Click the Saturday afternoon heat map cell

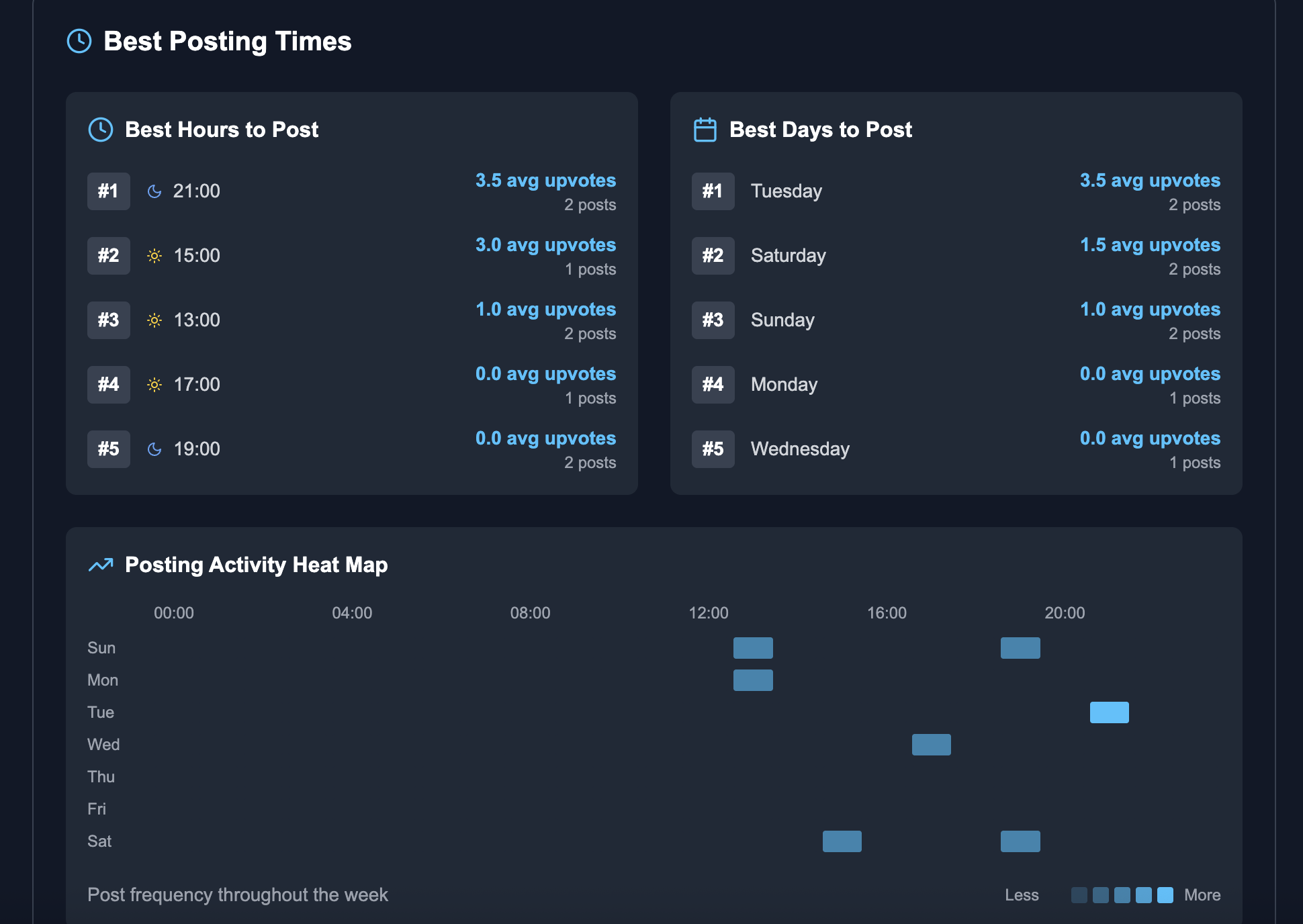(x=842, y=841)
